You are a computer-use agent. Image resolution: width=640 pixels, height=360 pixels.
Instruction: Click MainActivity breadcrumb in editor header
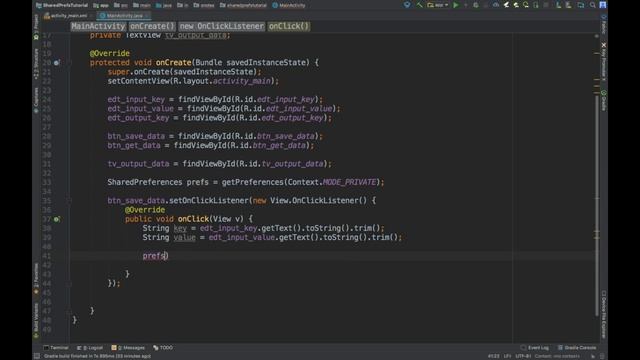(98, 26)
